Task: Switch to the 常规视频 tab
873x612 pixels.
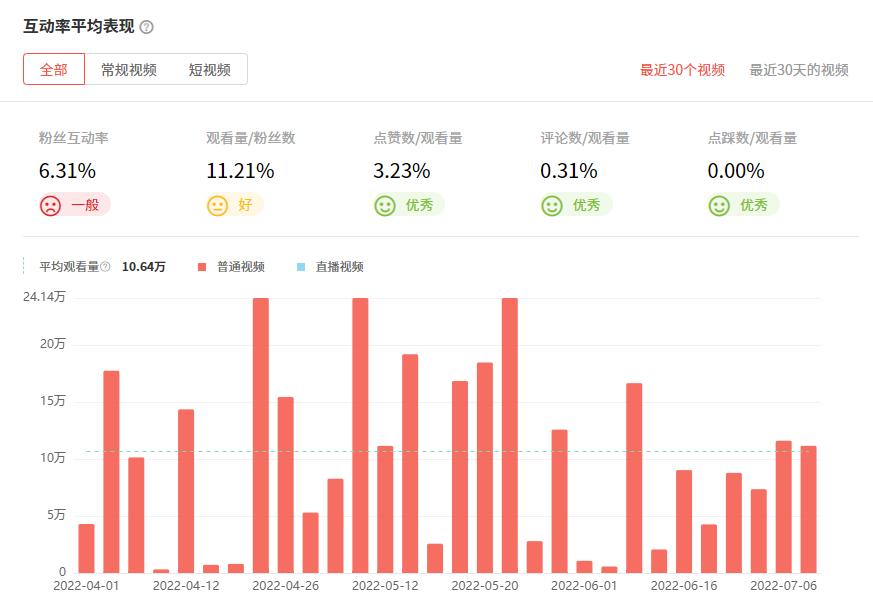Action: (128, 70)
